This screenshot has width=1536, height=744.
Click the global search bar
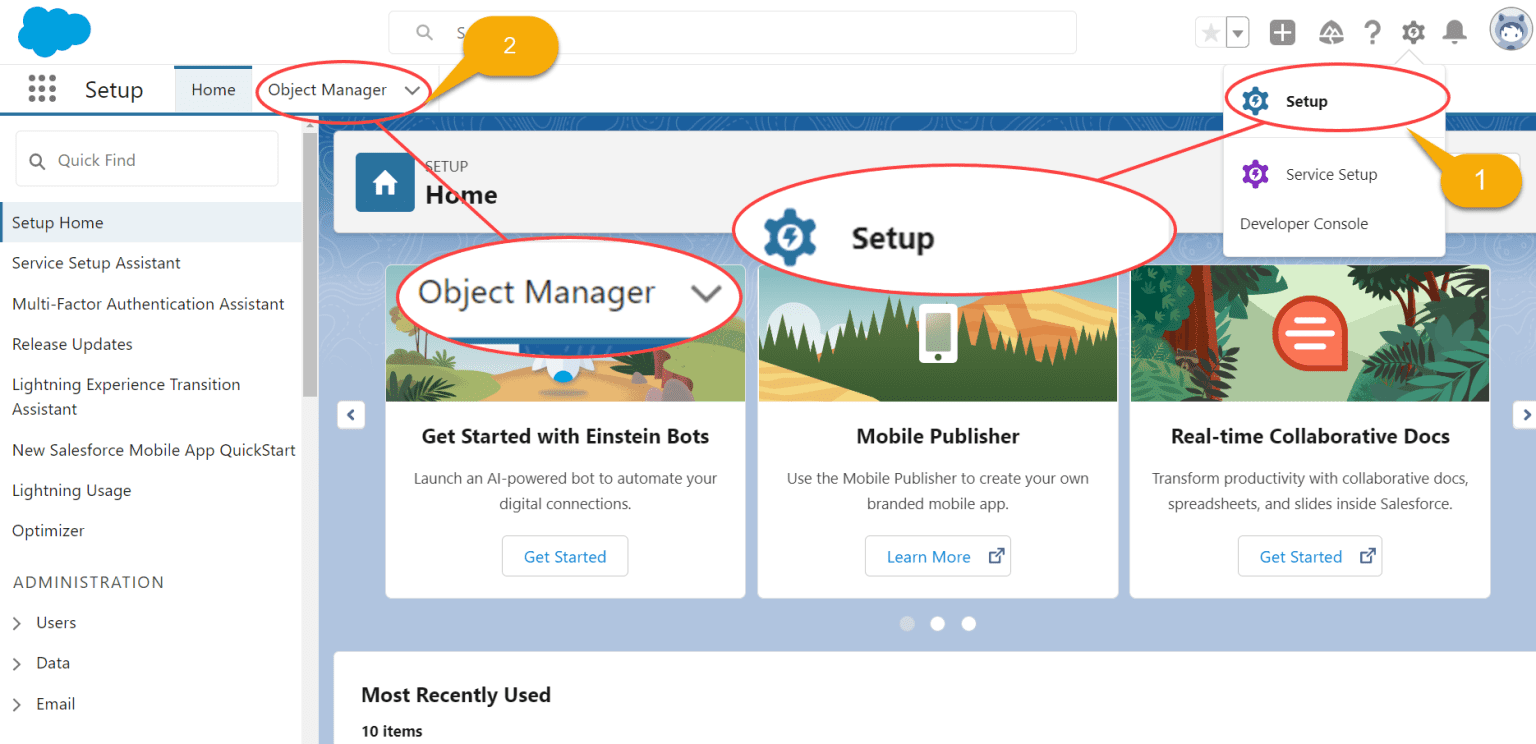point(732,33)
